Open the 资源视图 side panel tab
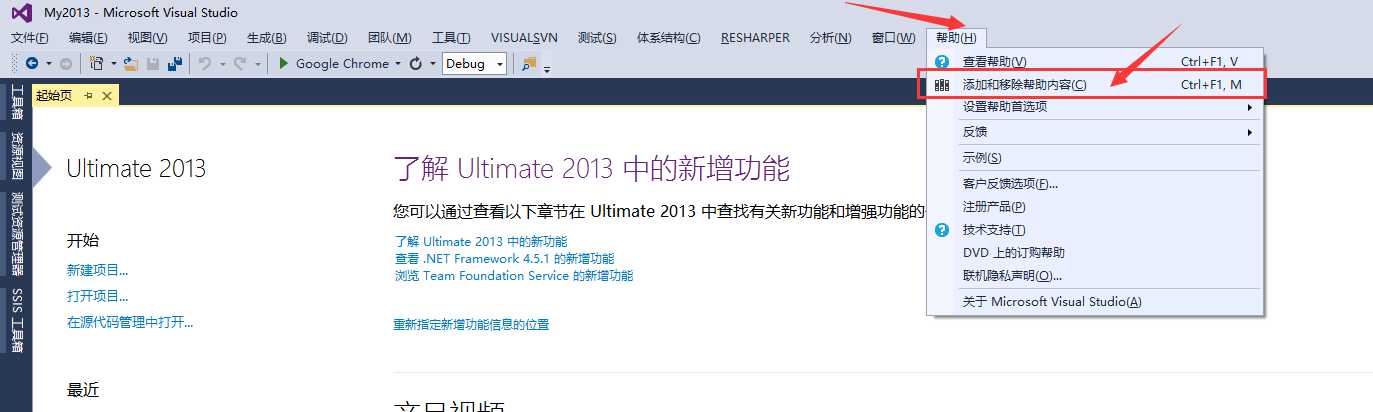 click(17, 157)
